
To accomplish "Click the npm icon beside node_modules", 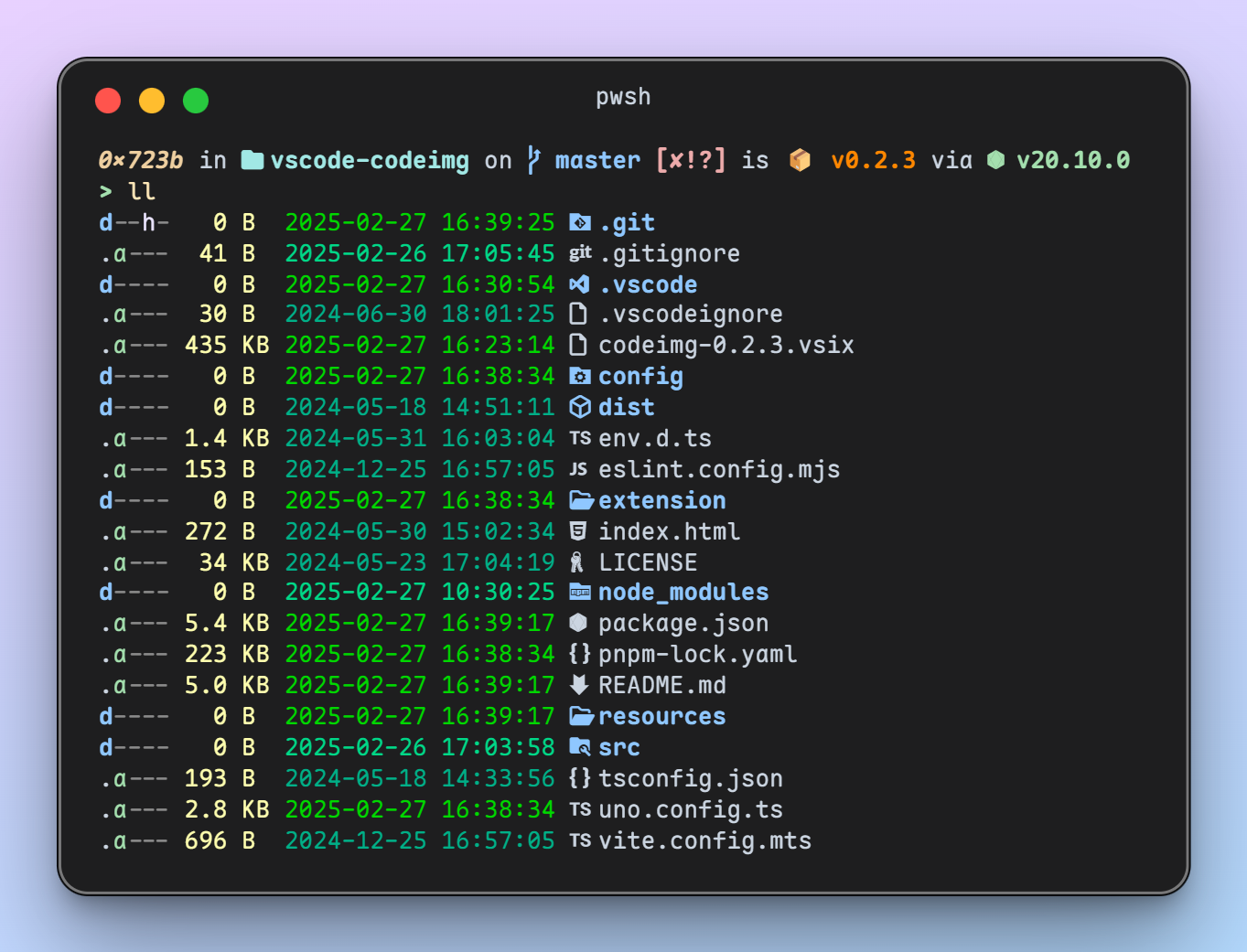I will 581,592.
